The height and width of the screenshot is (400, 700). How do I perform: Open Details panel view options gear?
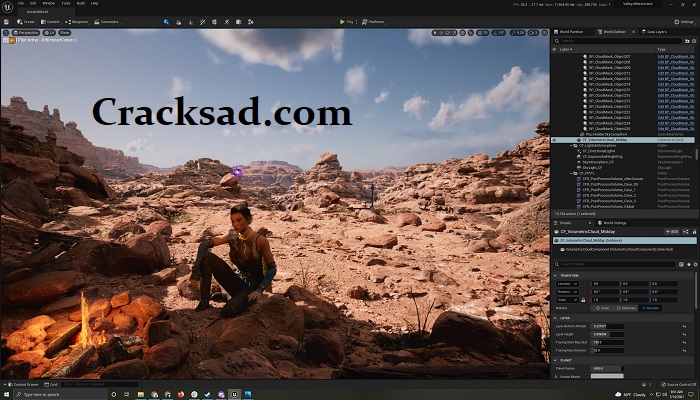pyautogui.click(x=696, y=264)
